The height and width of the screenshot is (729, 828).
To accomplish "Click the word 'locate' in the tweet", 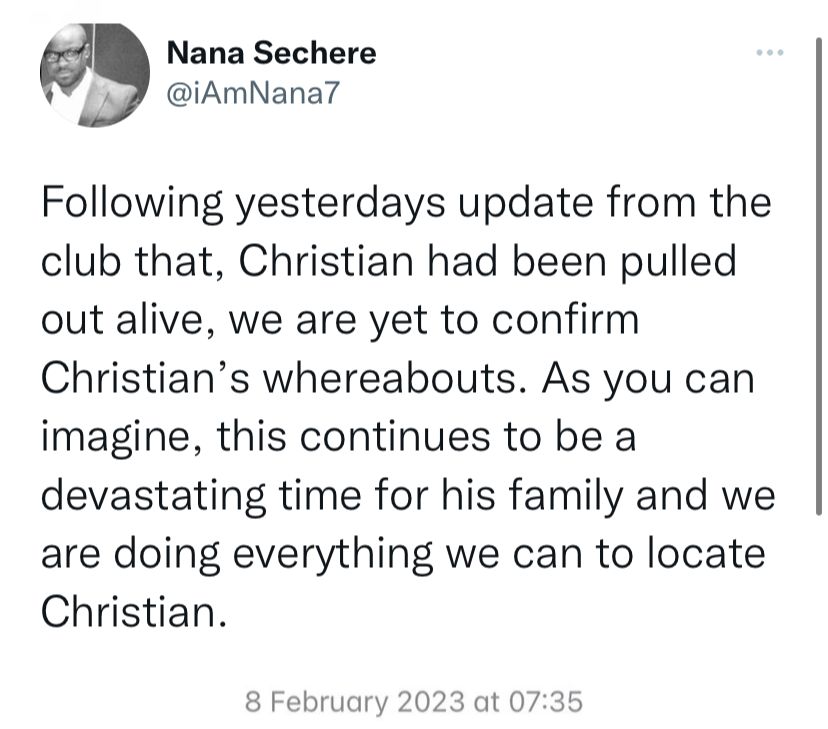I will pos(706,554).
